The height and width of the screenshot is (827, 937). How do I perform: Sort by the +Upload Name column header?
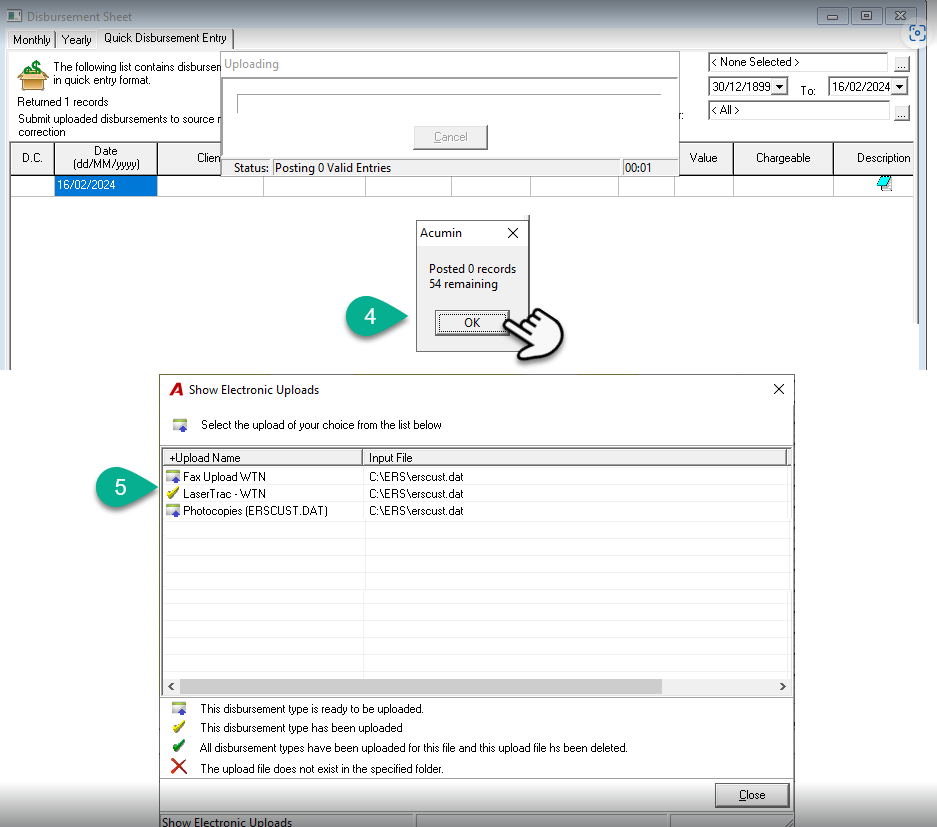click(263, 458)
